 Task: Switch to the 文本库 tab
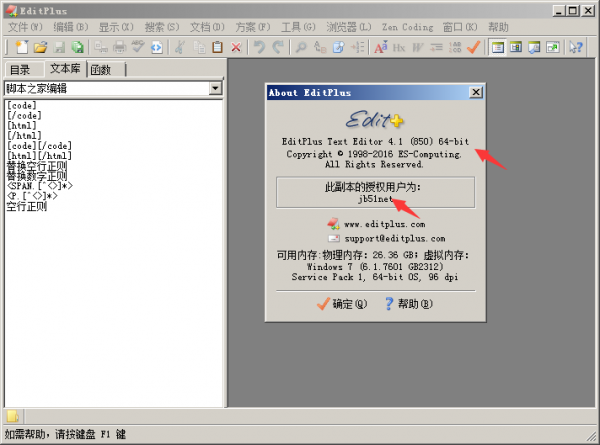65,68
